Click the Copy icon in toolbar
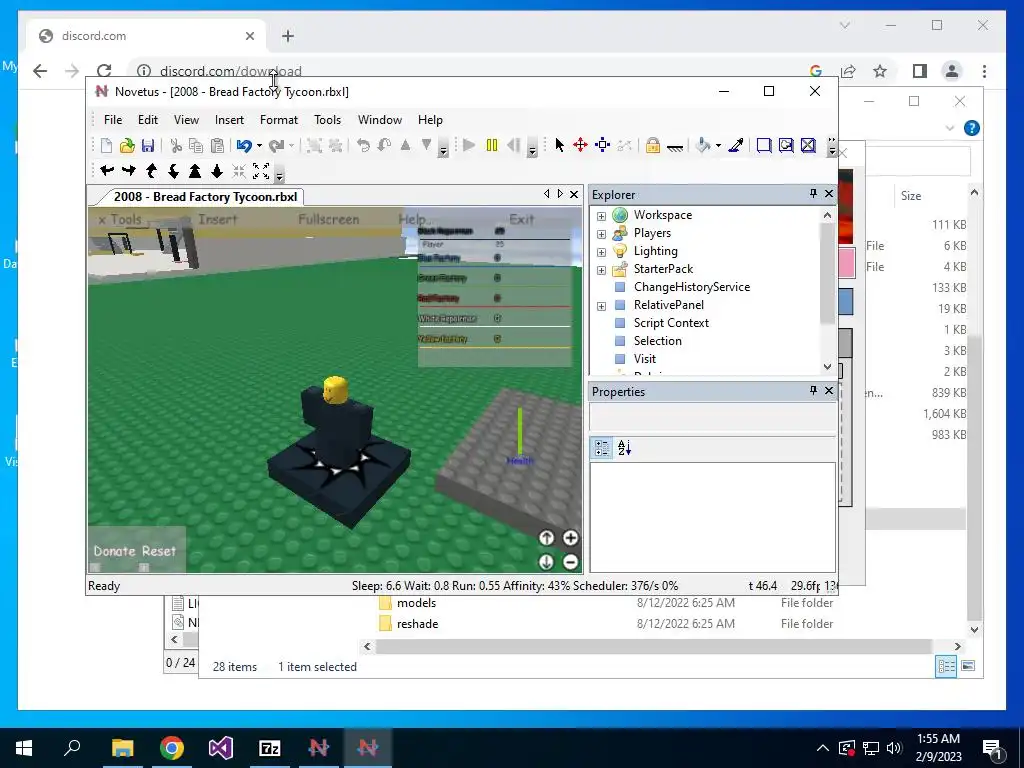1024x768 pixels. coord(196,146)
